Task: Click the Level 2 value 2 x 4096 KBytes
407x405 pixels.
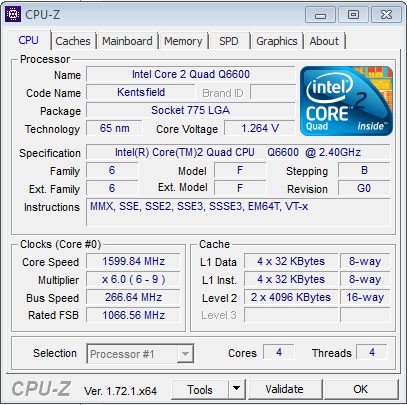Action: pos(291,297)
